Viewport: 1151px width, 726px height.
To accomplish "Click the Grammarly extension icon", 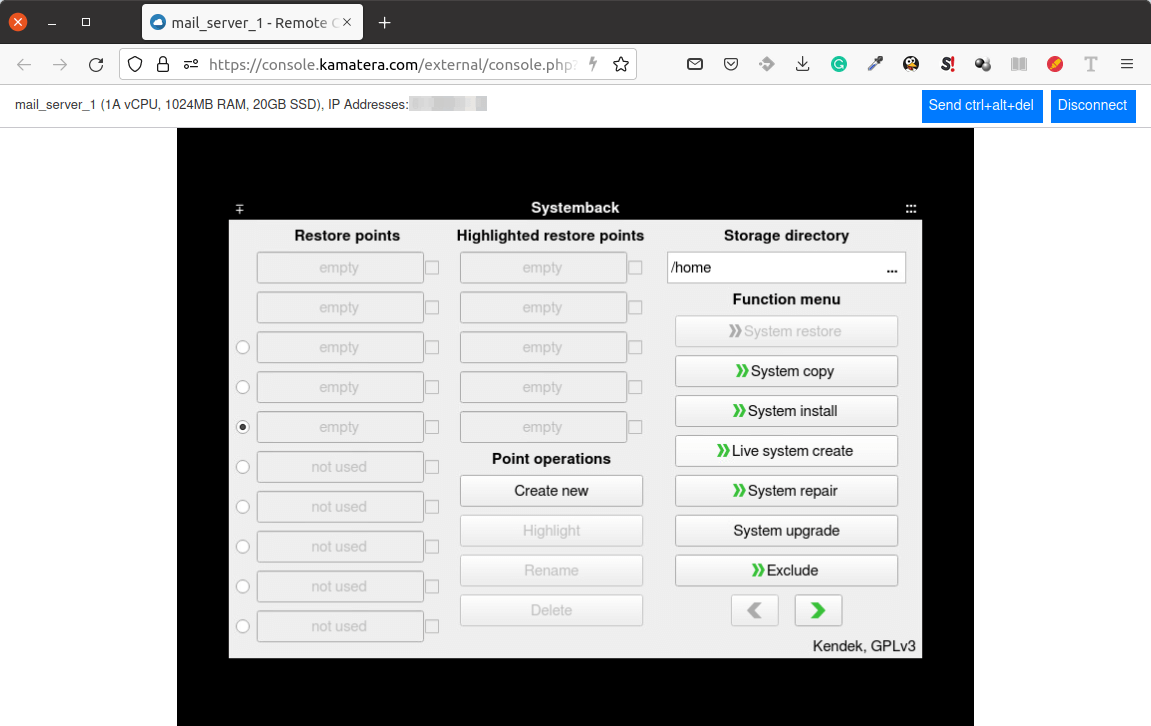I will pyautogui.click(x=839, y=64).
